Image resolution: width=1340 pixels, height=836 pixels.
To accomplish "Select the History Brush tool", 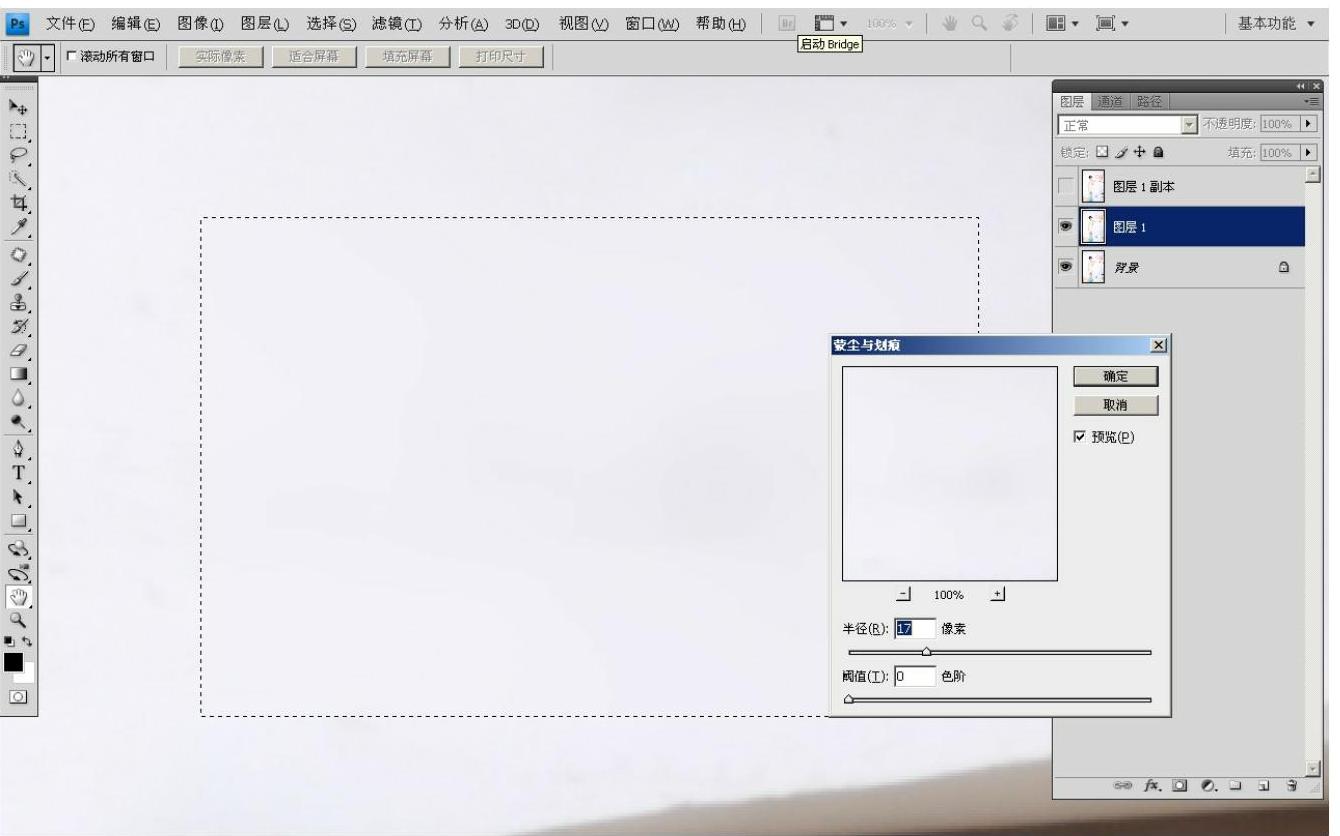I will [18, 326].
